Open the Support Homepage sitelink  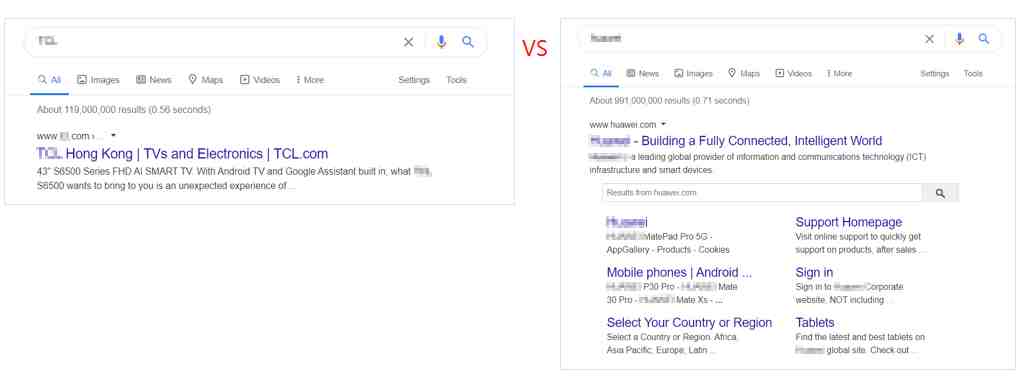click(849, 222)
